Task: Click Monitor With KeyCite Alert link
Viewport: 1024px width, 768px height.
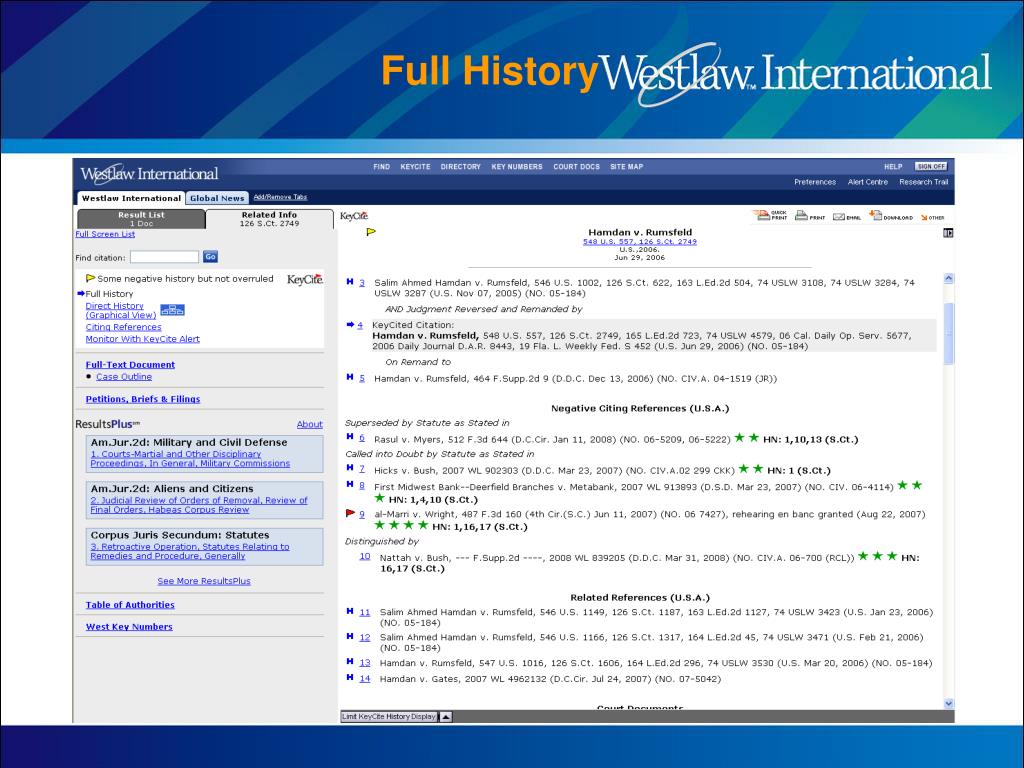Action: [142, 339]
